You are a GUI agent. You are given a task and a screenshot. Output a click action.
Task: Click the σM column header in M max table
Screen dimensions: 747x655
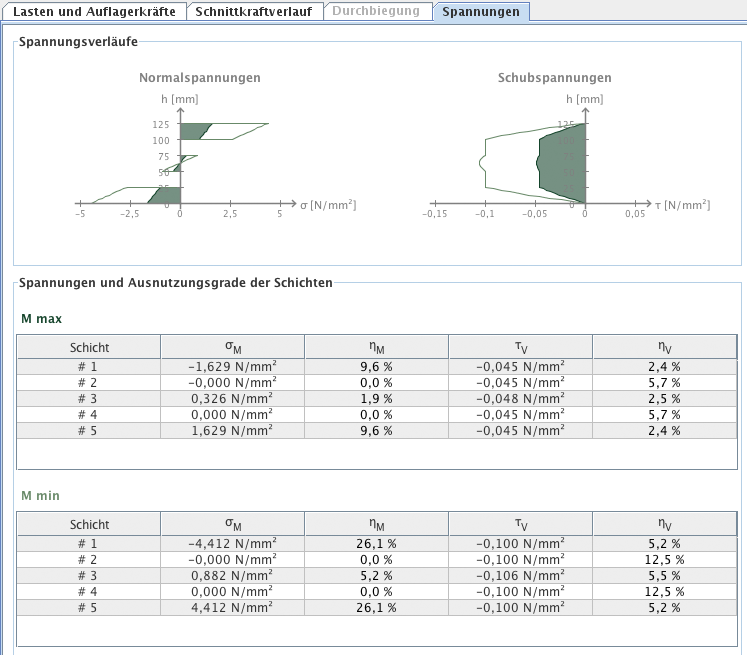[x=232, y=347]
